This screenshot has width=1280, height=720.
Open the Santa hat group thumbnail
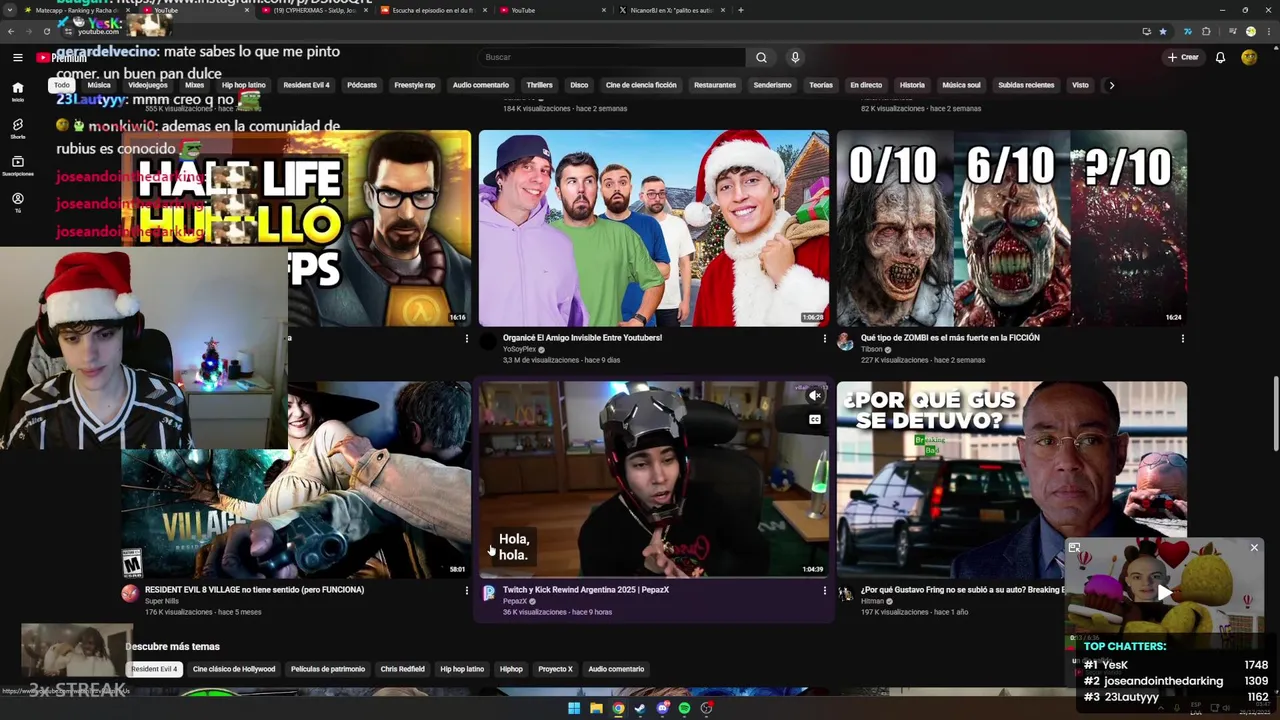pyautogui.click(x=654, y=228)
